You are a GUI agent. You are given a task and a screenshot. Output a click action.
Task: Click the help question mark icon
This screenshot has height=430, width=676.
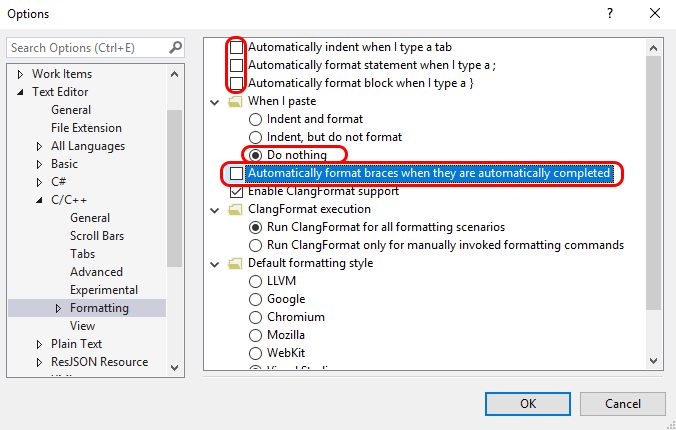610,13
